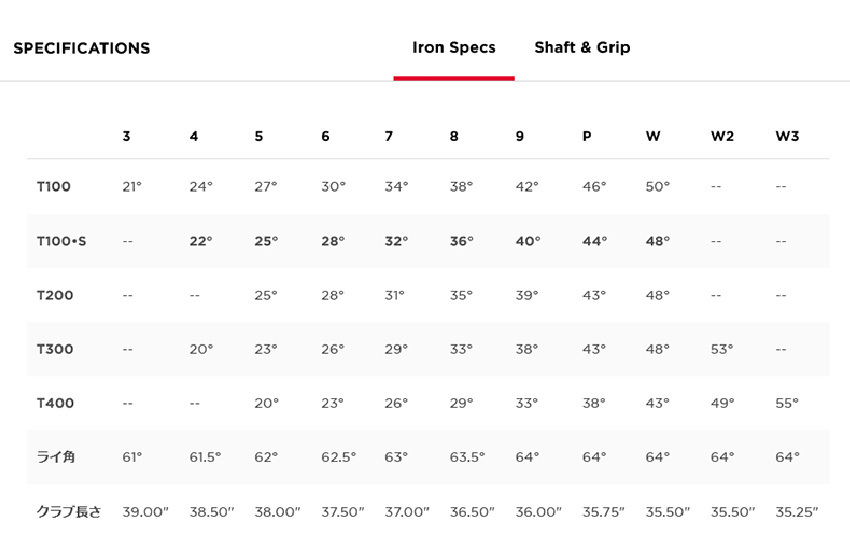Click the T100•S 7-iron 32° cell
Screen dimensions: 850x552
click(396, 241)
